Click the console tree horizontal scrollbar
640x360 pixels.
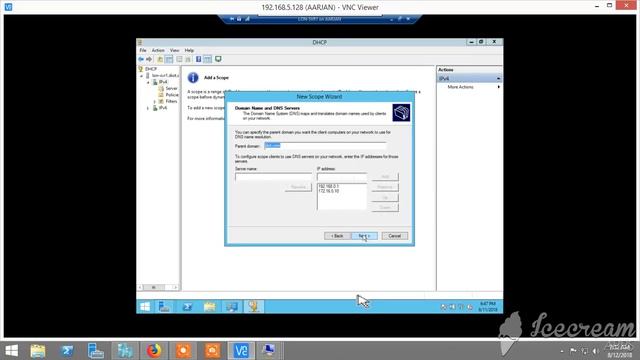click(158, 287)
